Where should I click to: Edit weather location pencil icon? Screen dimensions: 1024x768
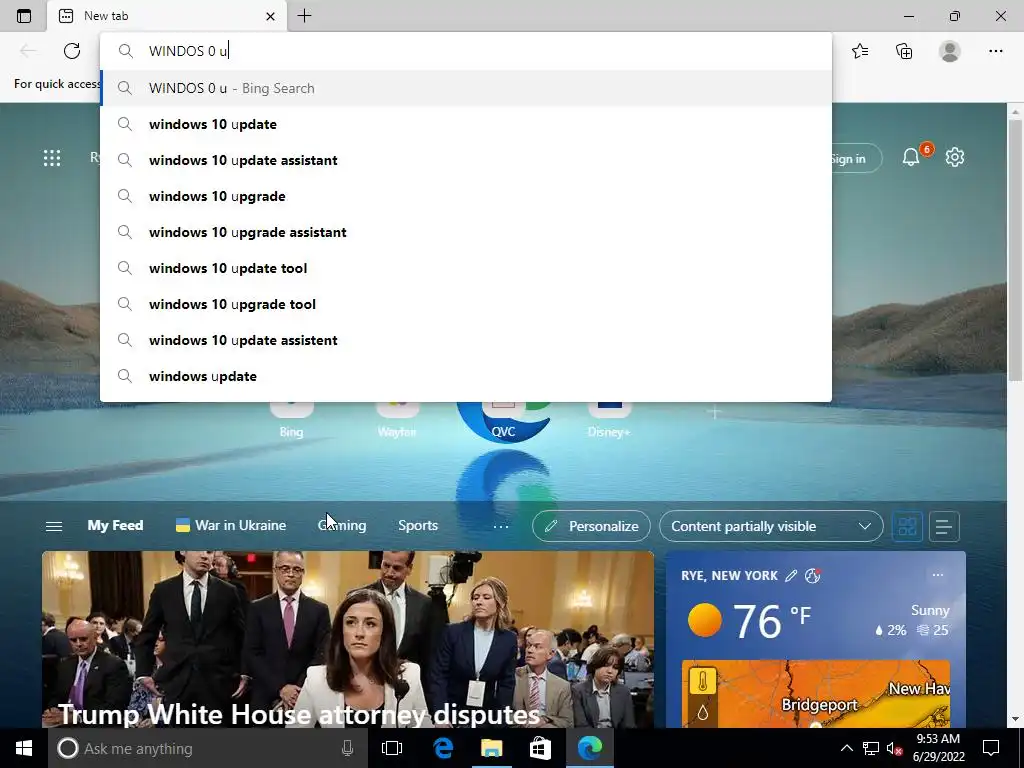pyautogui.click(x=791, y=575)
